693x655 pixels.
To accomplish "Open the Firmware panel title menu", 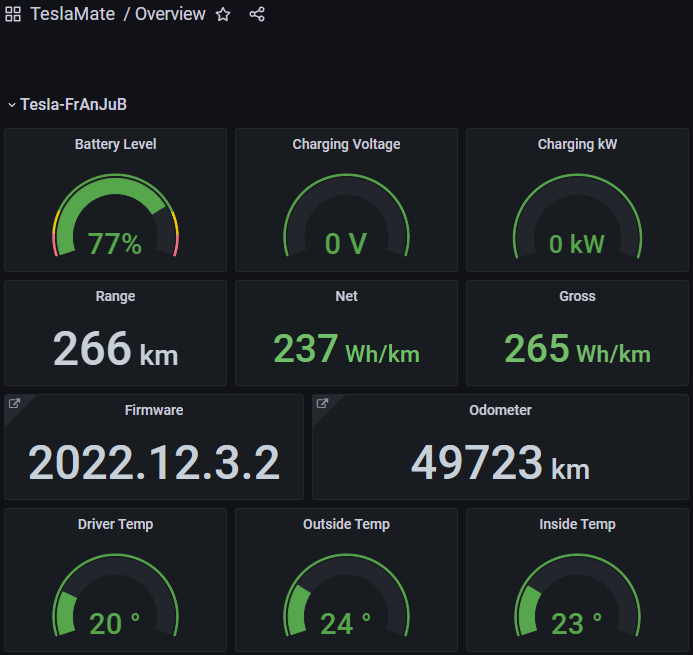I will click(154, 410).
